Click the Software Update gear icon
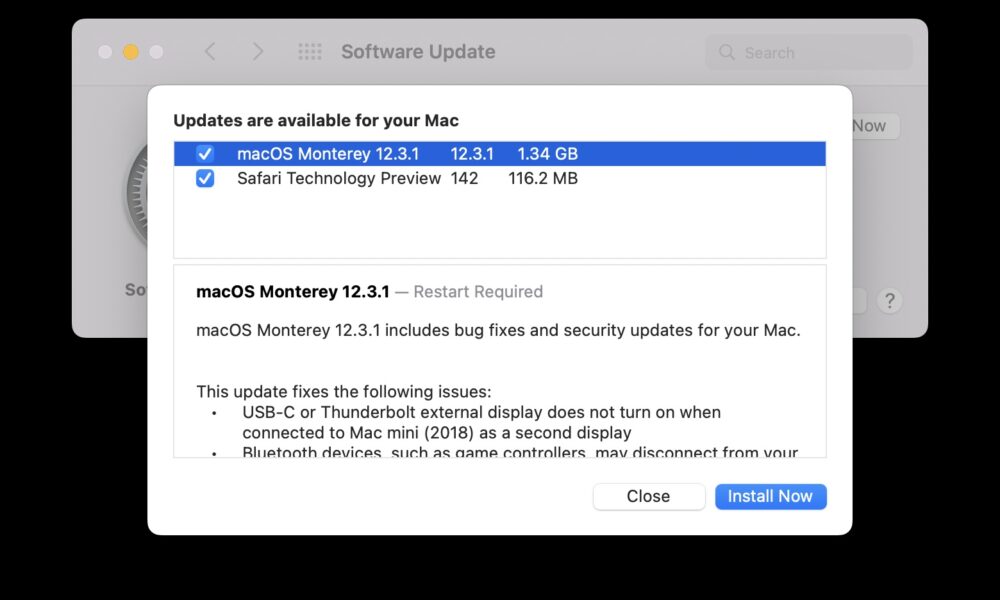The height and width of the screenshot is (600, 1000). (136, 193)
